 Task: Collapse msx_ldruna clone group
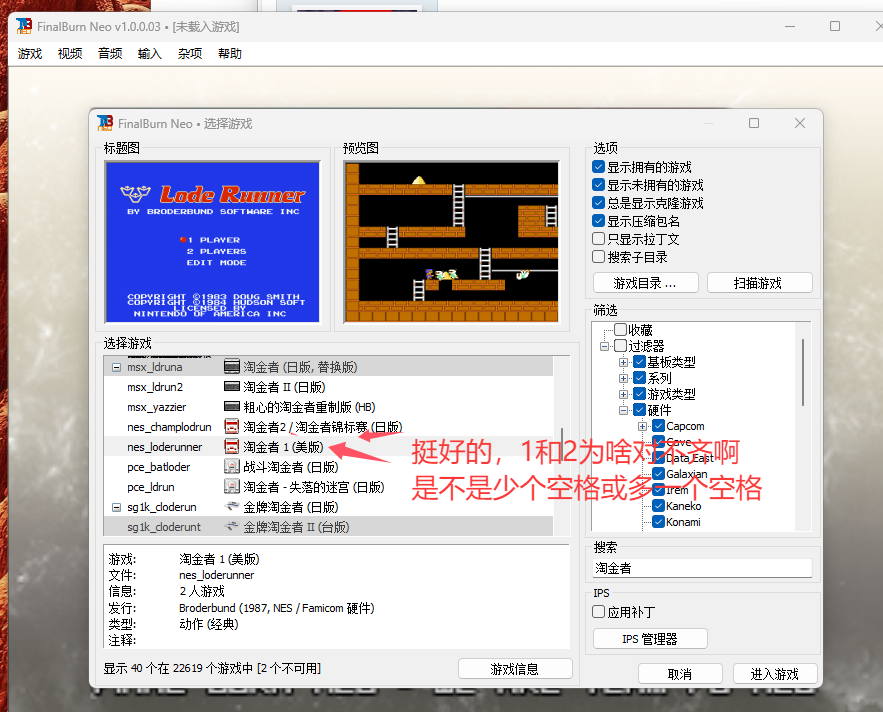click(116, 367)
